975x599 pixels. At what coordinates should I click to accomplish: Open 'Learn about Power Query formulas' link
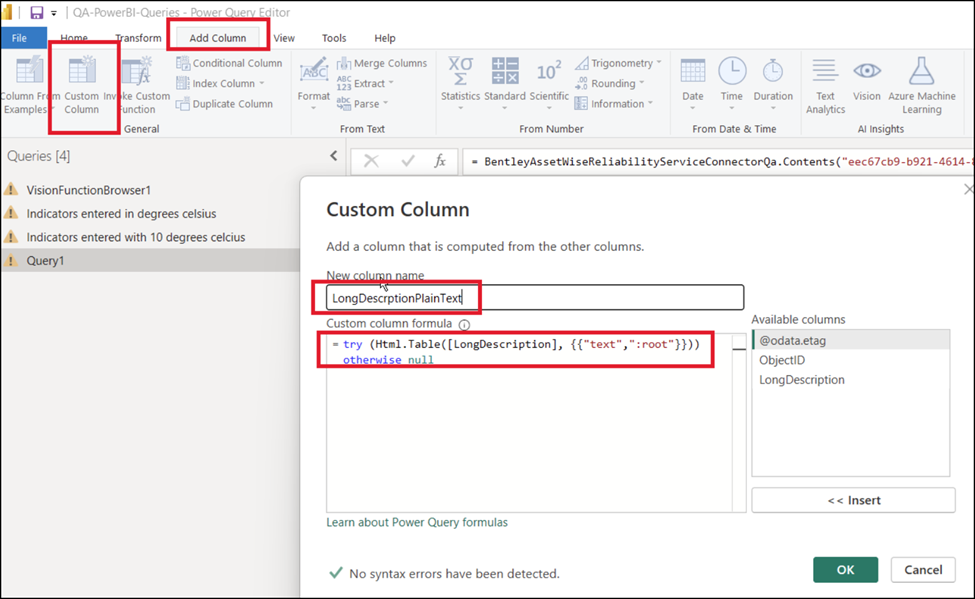pos(417,522)
